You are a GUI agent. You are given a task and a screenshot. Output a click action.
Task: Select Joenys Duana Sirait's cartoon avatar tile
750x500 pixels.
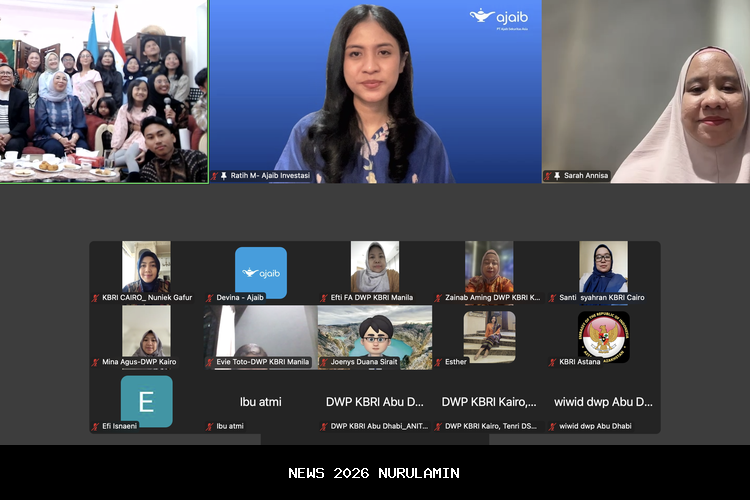(375, 336)
